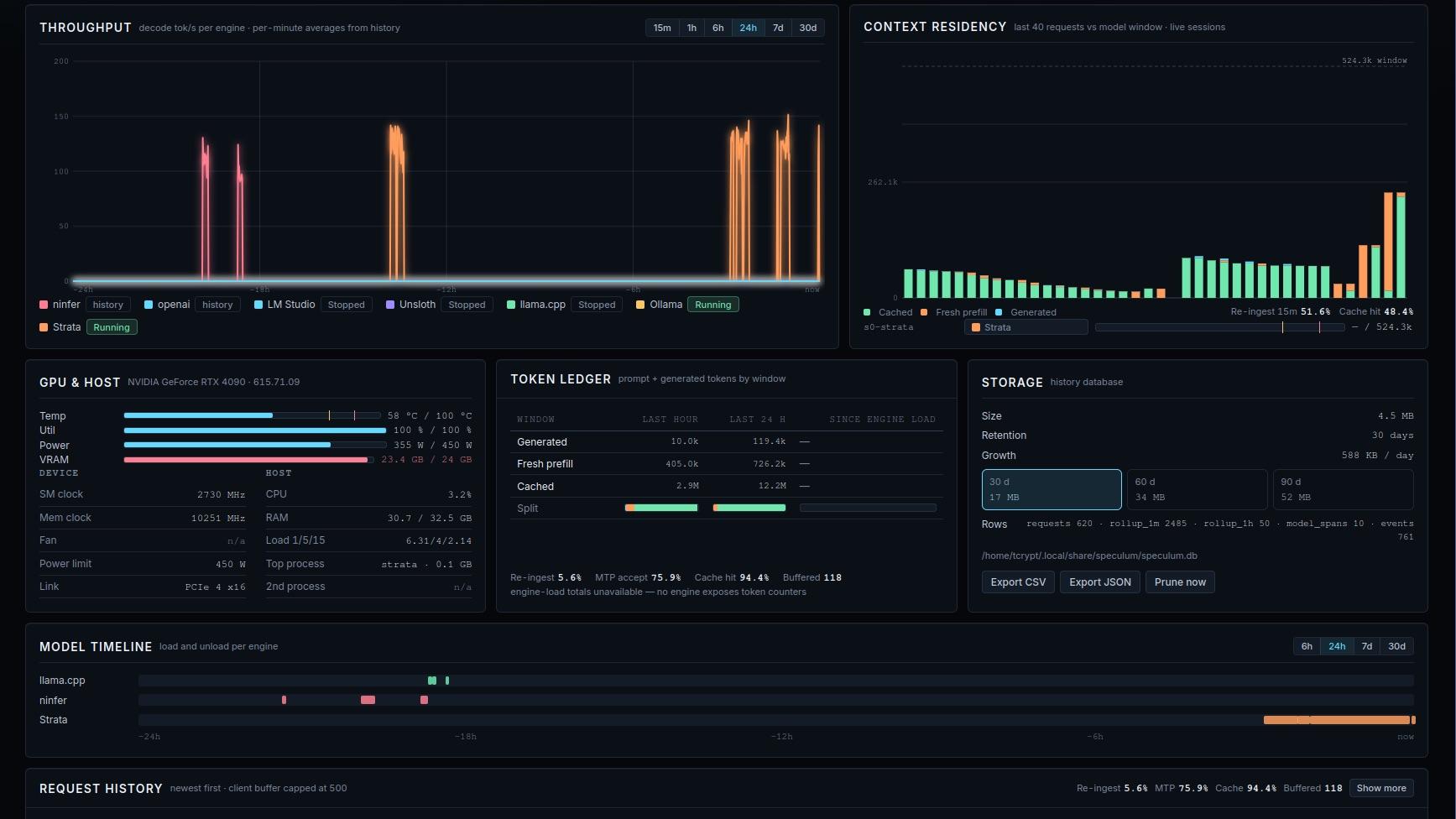Image resolution: width=1456 pixels, height=819 pixels.
Task: Click the LM Studio Stopped badge
Action: (x=347, y=305)
